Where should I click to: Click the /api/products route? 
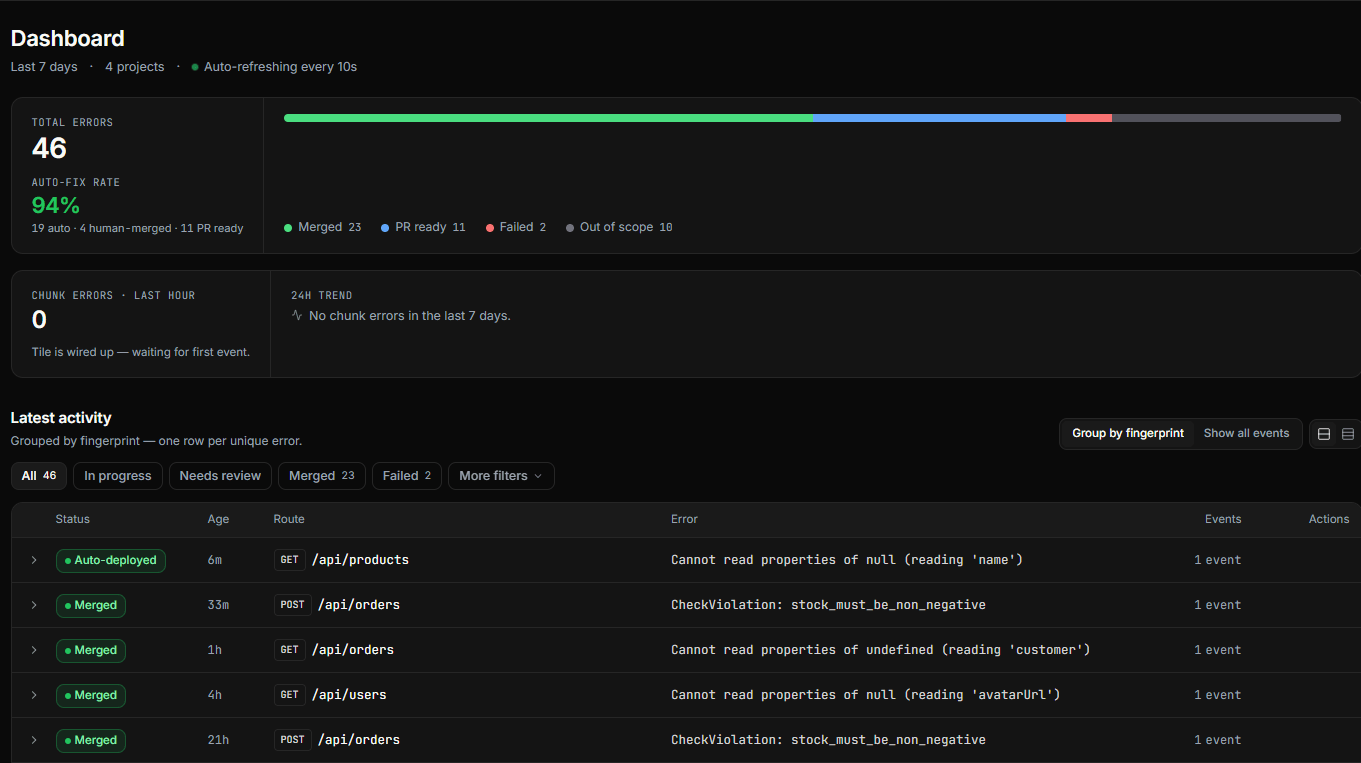point(360,560)
